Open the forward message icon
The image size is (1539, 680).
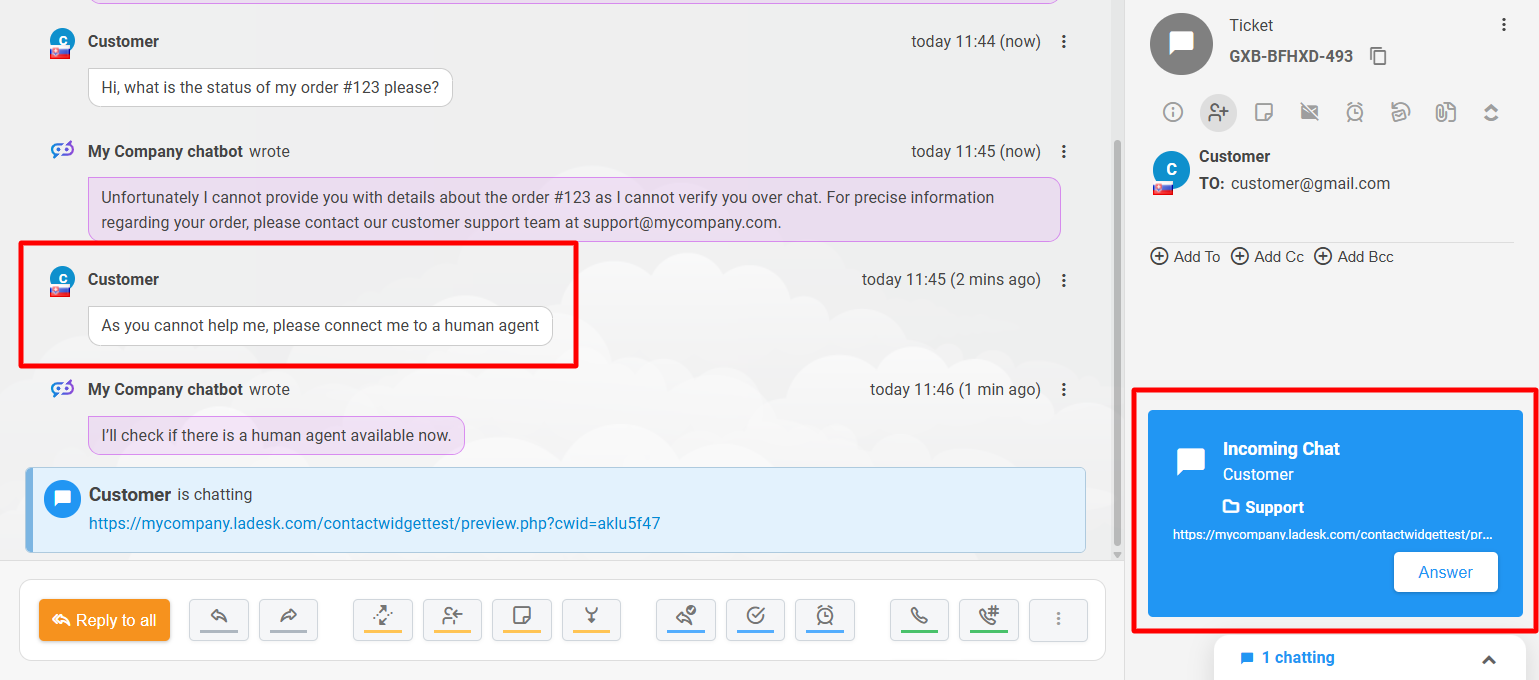pyautogui.click(x=288, y=620)
